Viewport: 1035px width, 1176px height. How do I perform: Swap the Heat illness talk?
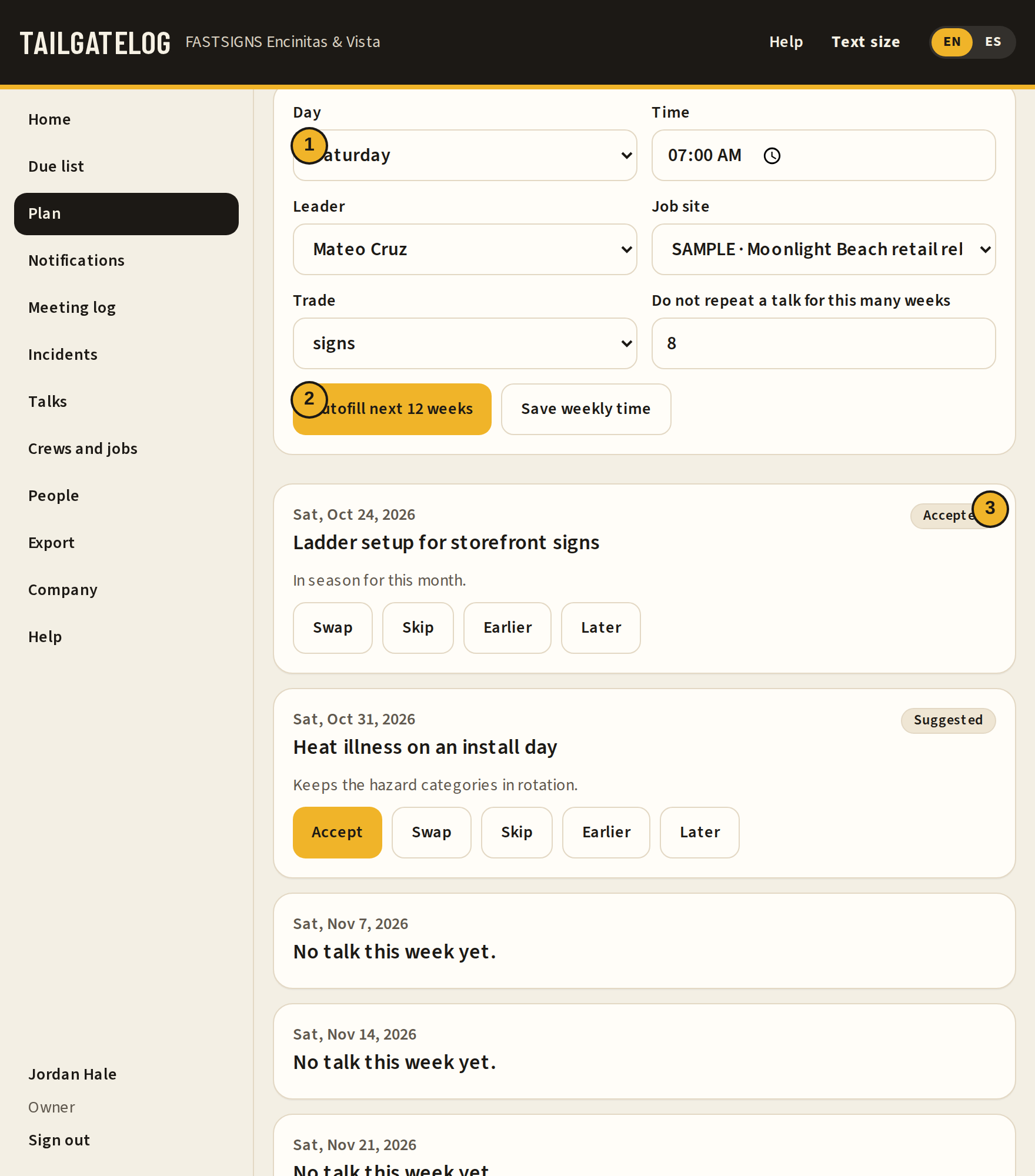pyautogui.click(x=432, y=833)
